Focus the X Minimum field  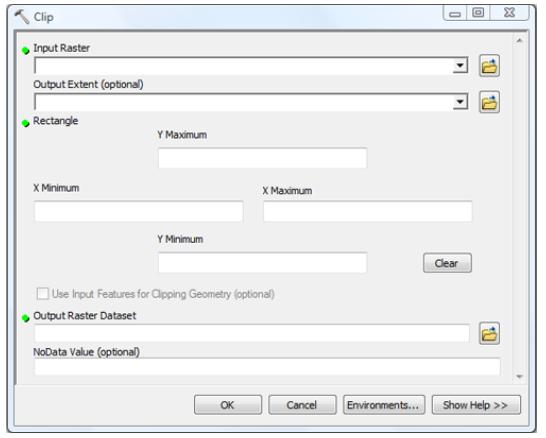pyautogui.click(x=139, y=211)
